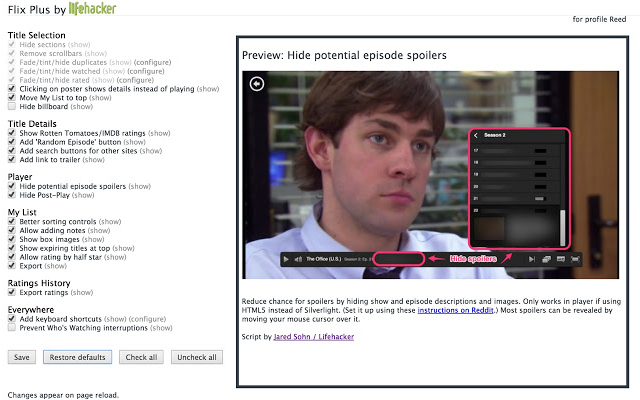The height and width of the screenshot is (400, 640).
Task: Uncheck 'Allow adding notes'
Action: (x=11, y=230)
